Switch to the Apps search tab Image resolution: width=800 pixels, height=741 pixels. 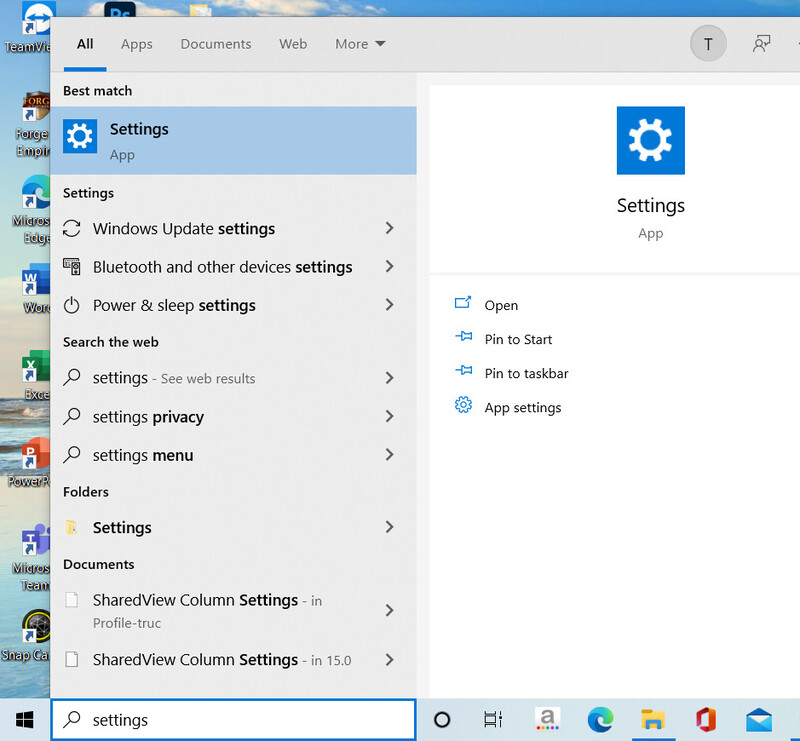tap(137, 44)
